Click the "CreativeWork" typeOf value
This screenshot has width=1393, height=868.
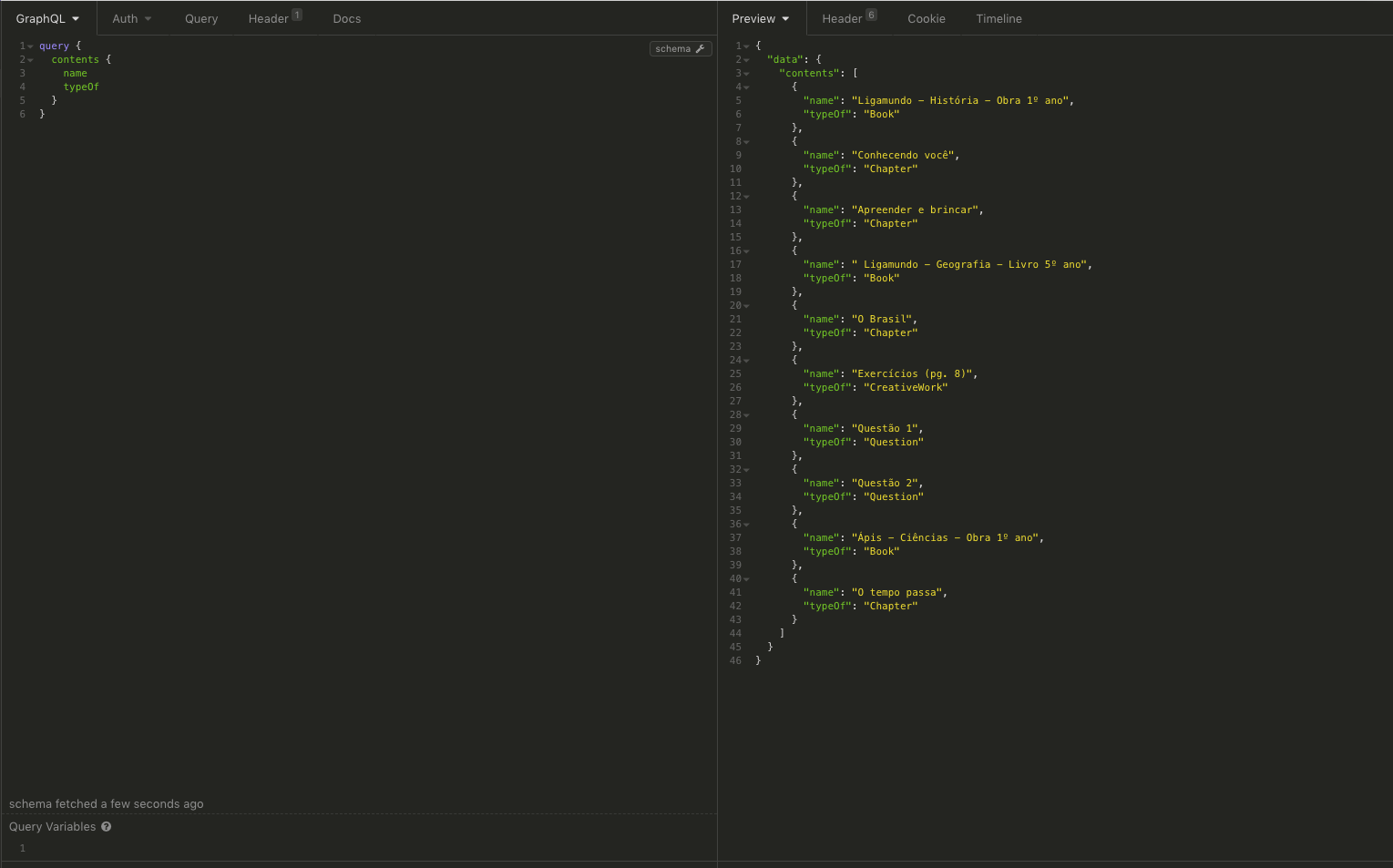tap(906, 387)
